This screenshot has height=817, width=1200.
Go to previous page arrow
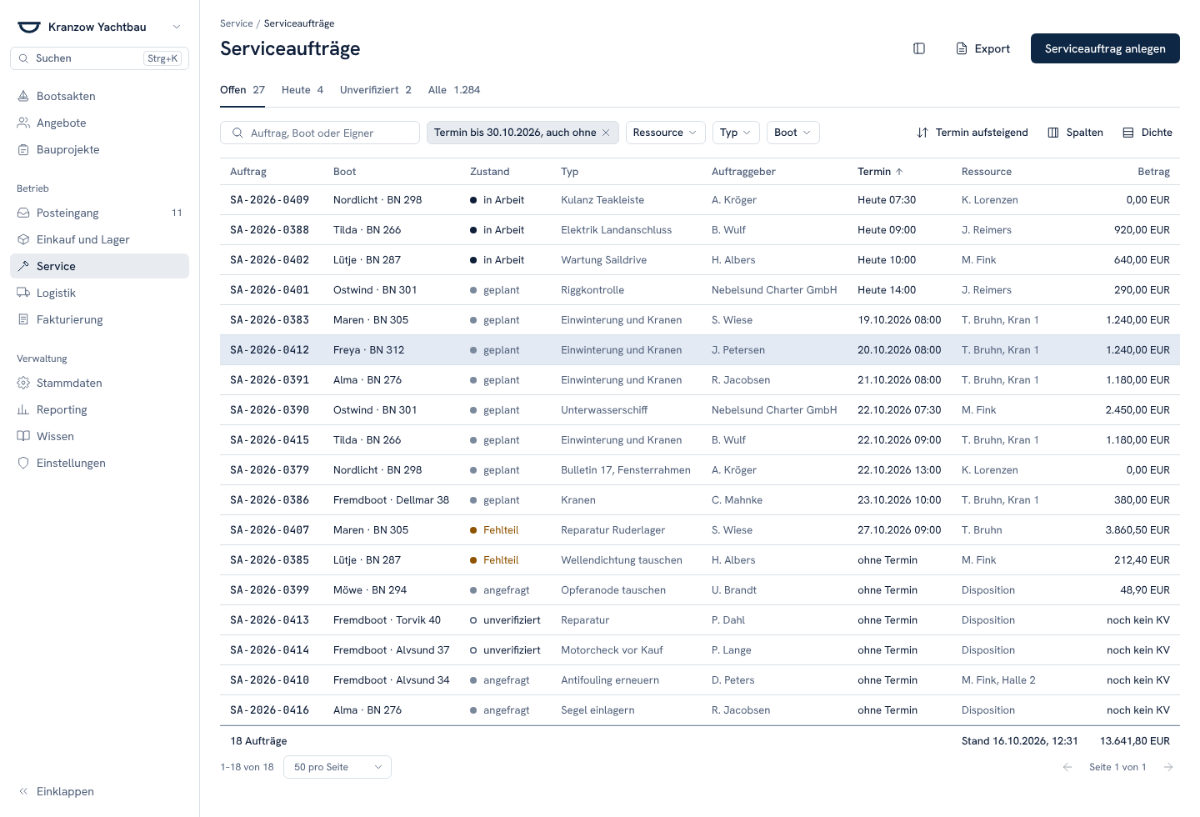[1067, 767]
